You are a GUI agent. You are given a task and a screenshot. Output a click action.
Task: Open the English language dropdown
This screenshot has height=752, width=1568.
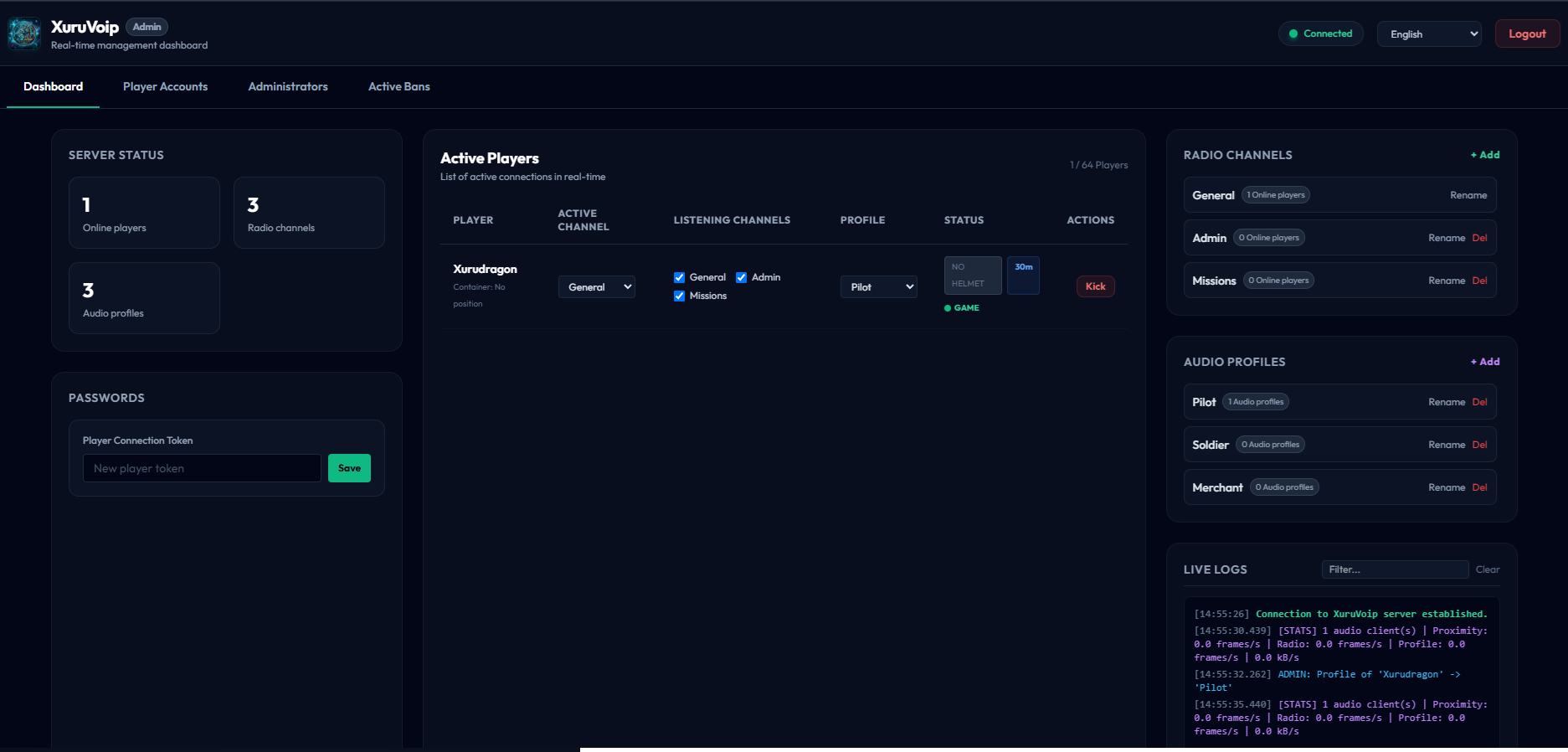click(1429, 34)
